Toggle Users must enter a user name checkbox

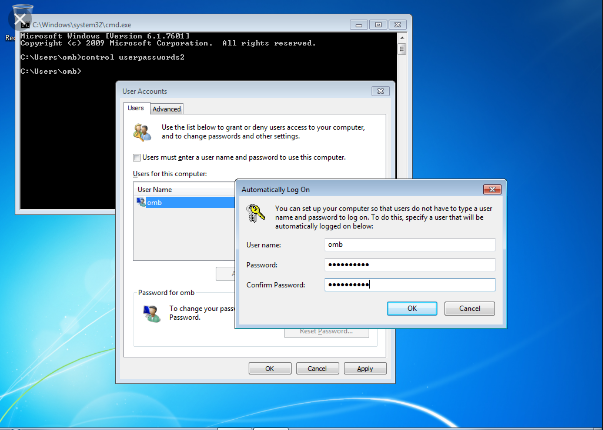coord(137,158)
